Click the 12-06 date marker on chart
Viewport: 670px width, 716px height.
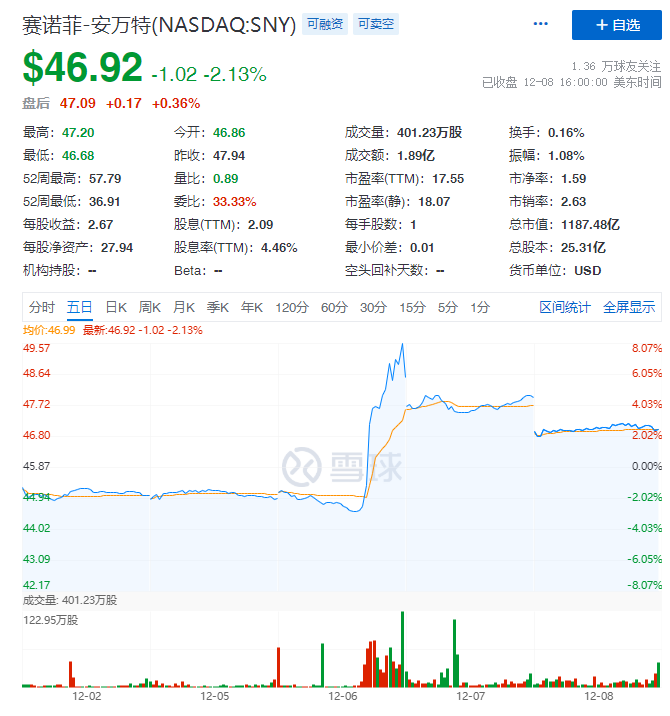(343, 695)
